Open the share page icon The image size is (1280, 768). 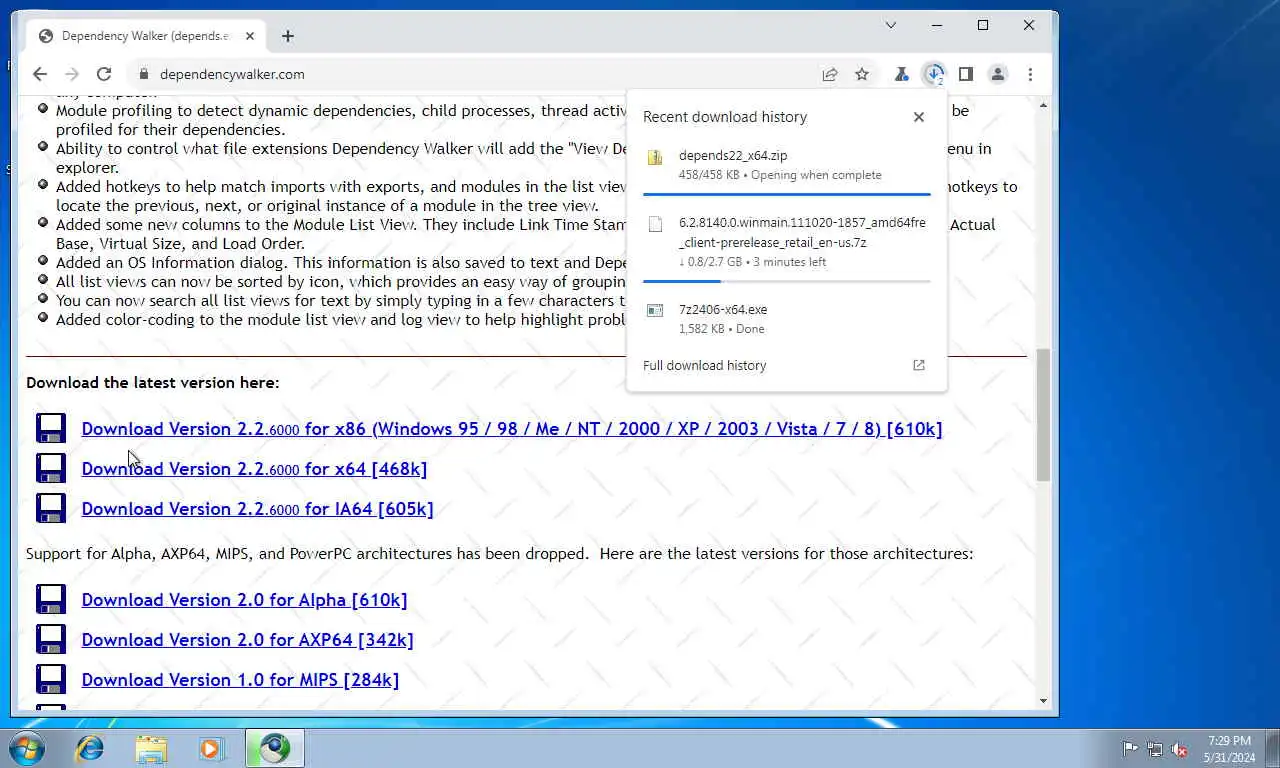pyautogui.click(x=829, y=74)
